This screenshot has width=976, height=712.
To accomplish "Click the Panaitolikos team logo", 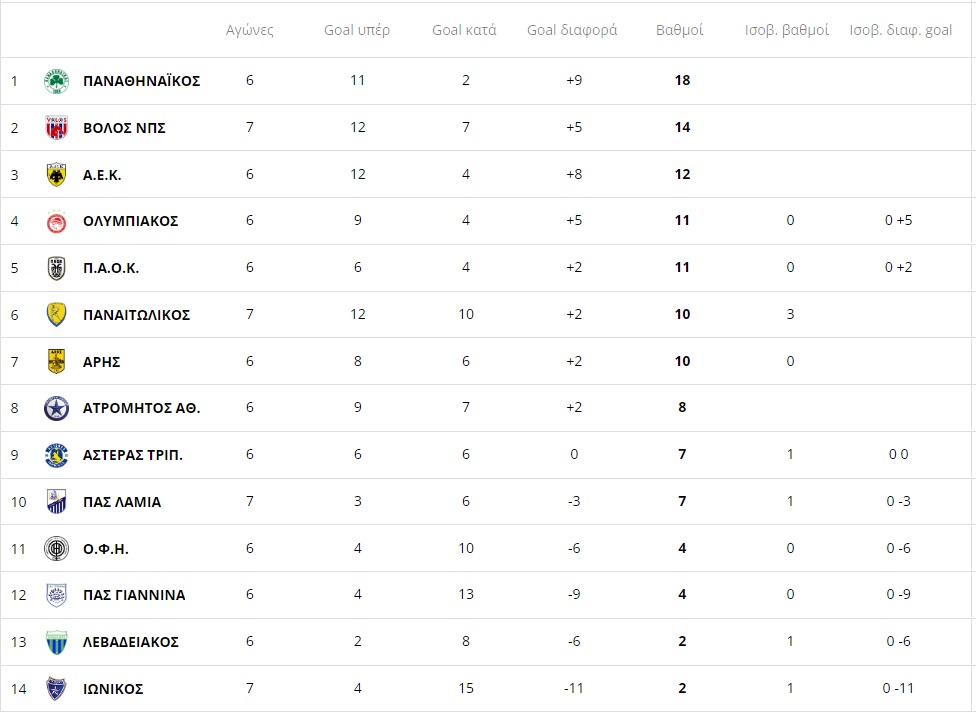I will click(x=57, y=315).
